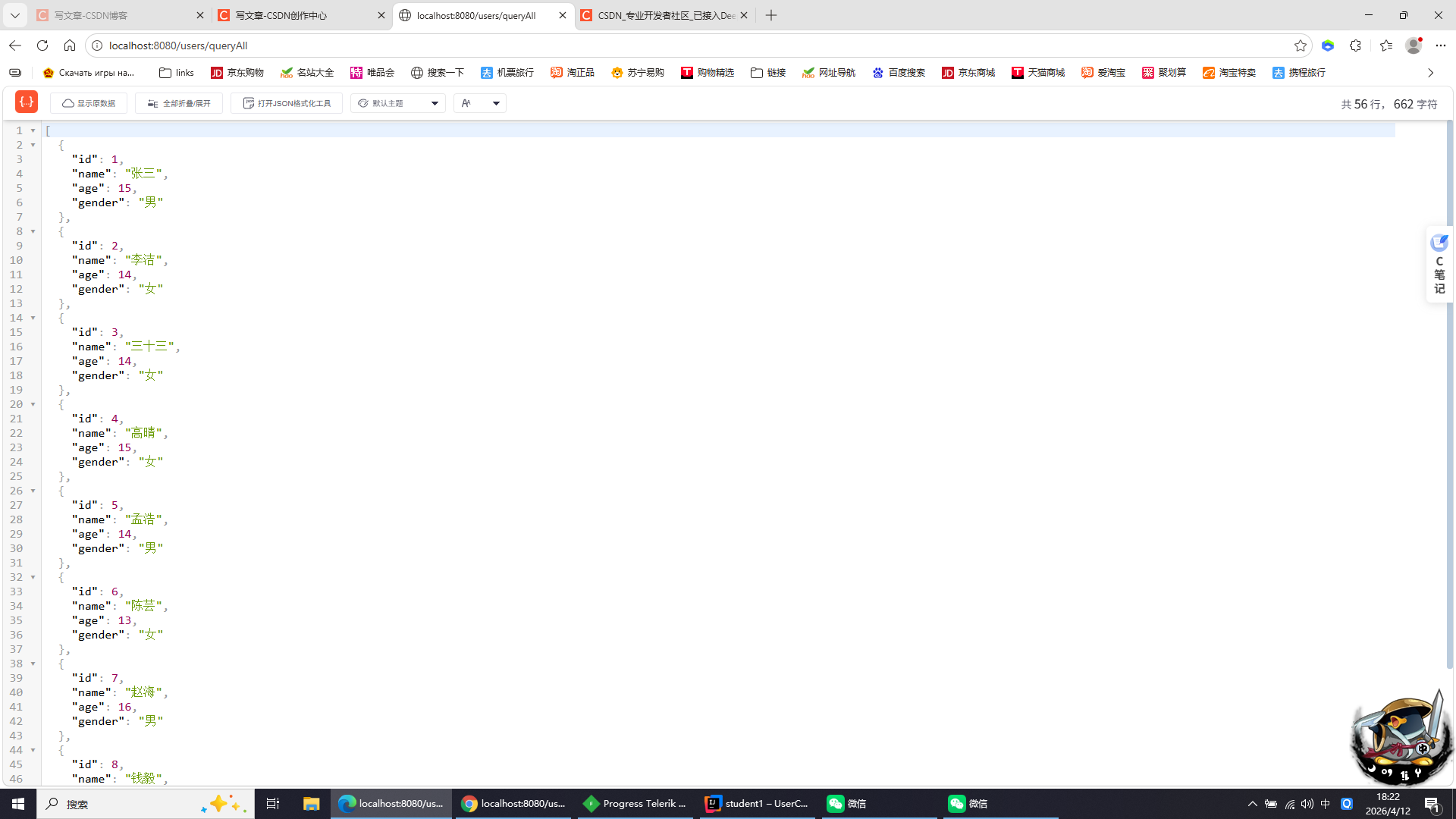Click 打开JSON格式化工具 button

point(287,103)
